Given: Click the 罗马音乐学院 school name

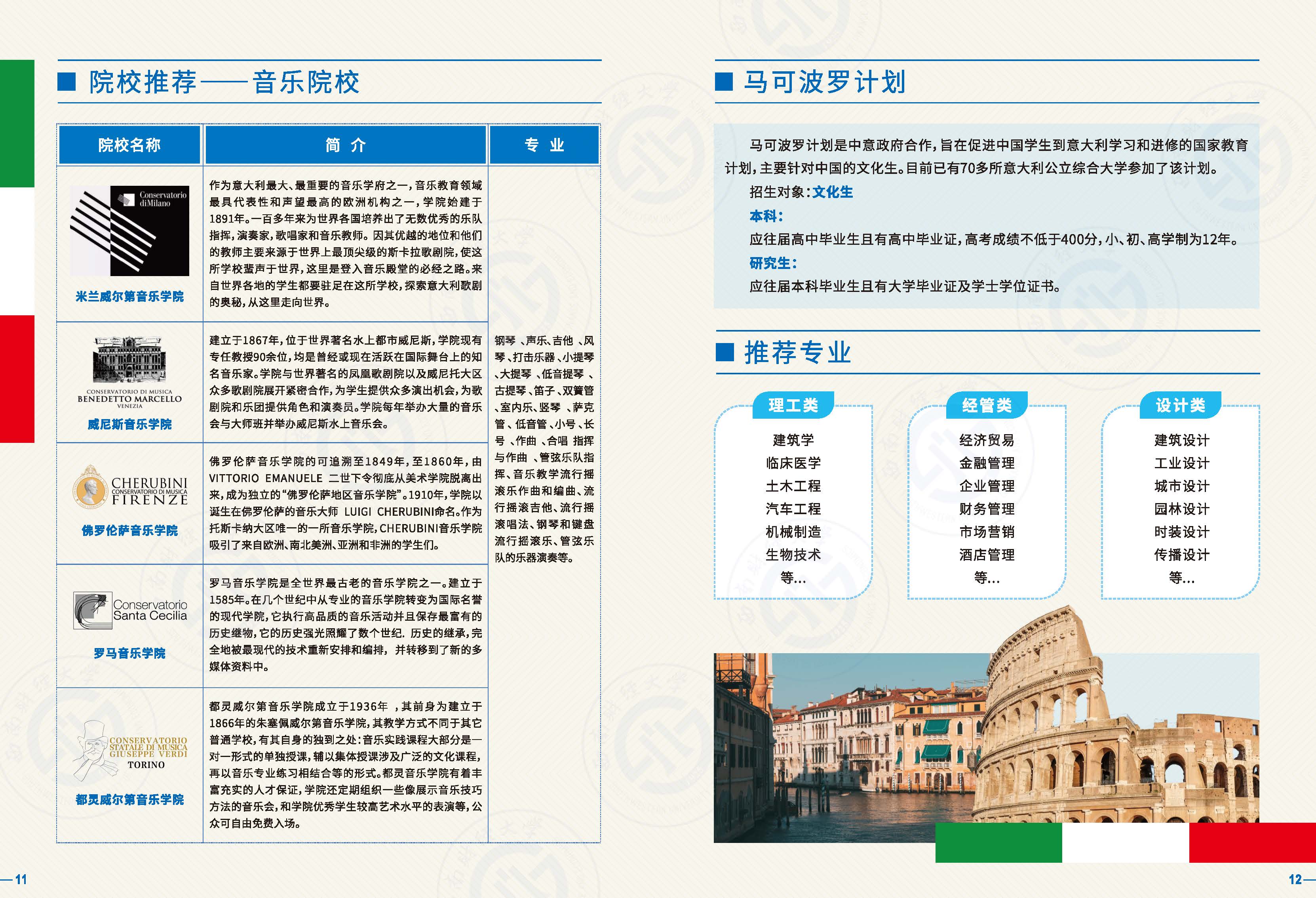Looking at the screenshot, I should [x=129, y=653].
